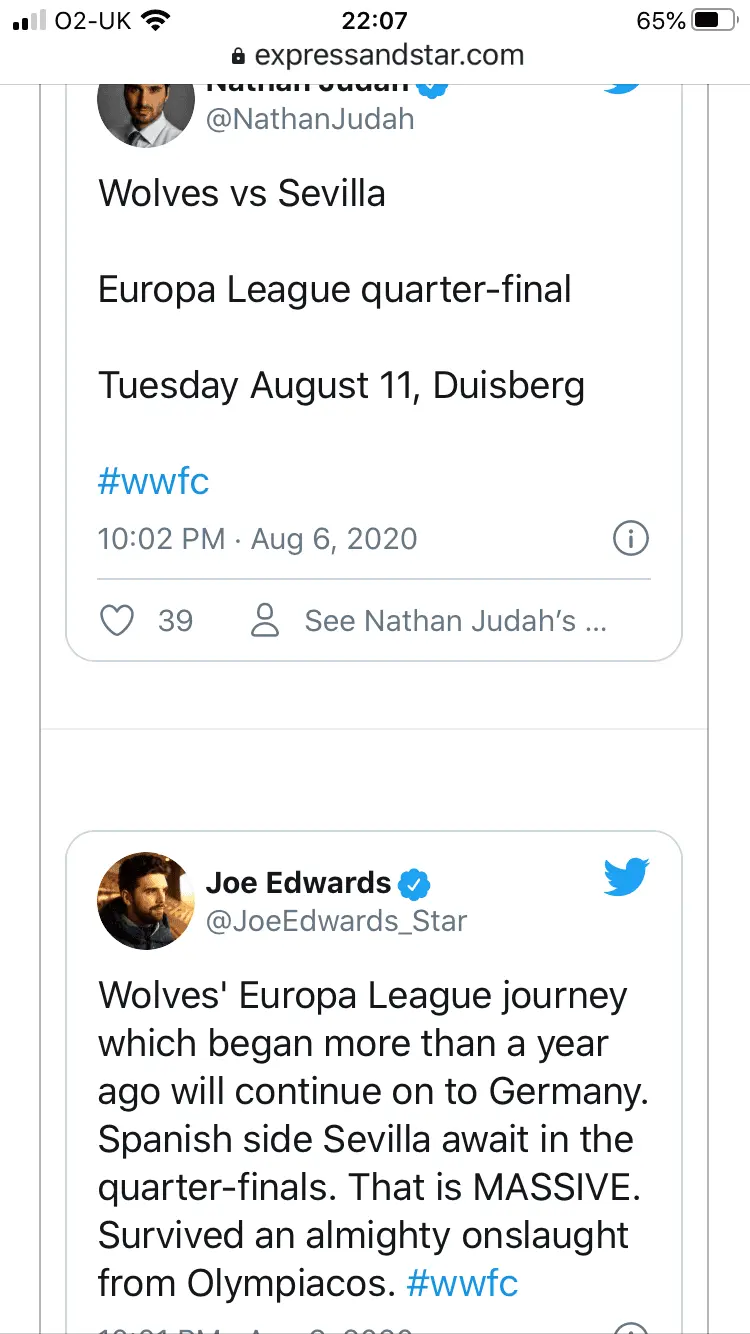Click the Joe Edwards name

(298, 883)
